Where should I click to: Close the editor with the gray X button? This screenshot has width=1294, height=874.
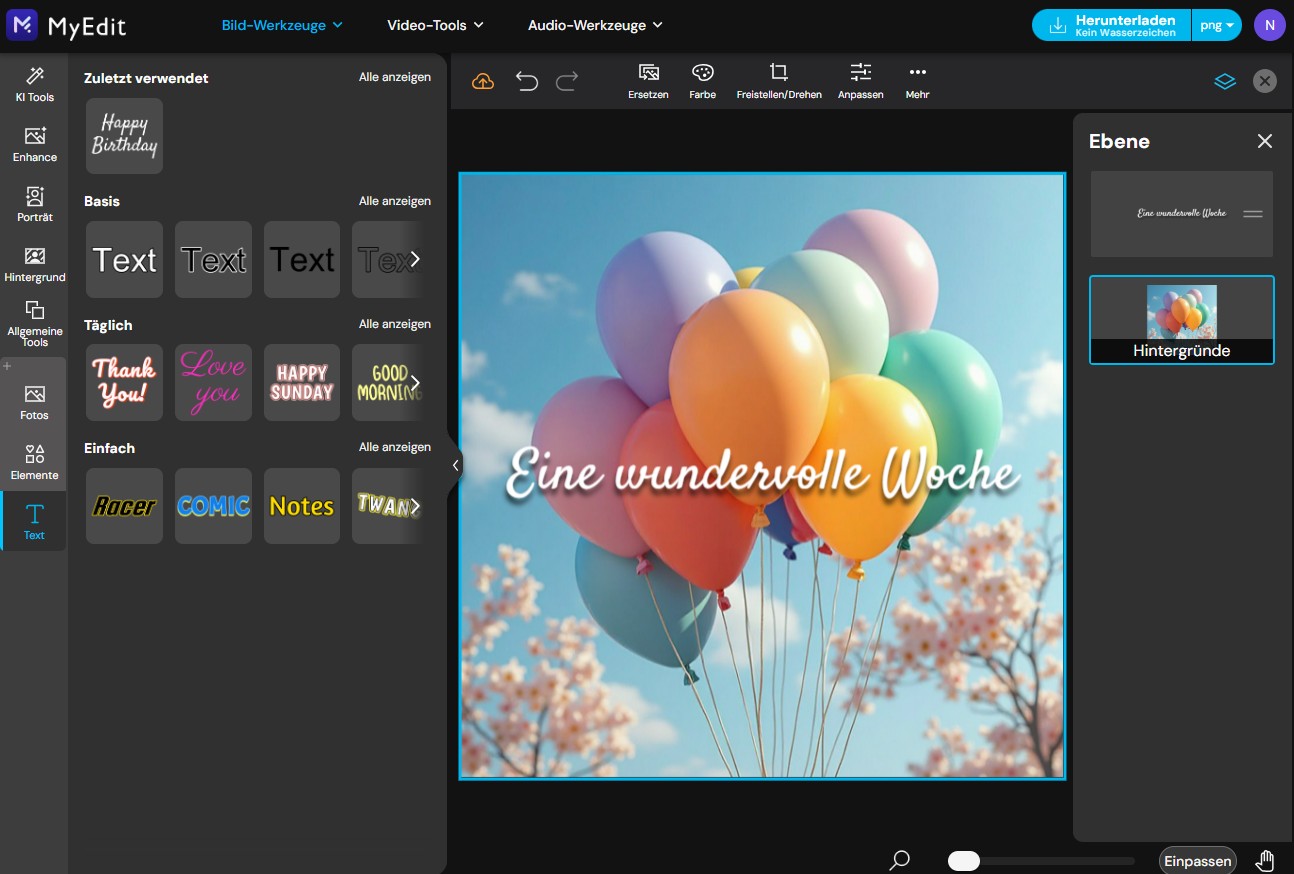1265,81
